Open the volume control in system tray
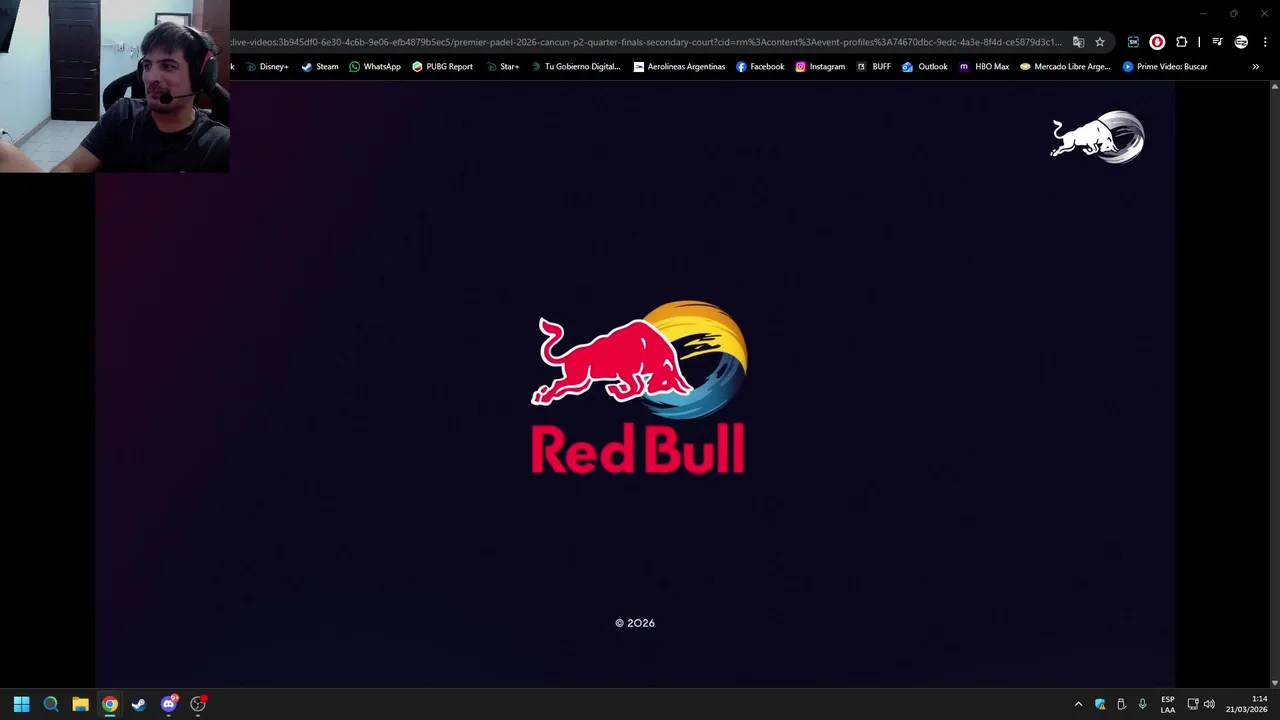 [x=1209, y=704]
